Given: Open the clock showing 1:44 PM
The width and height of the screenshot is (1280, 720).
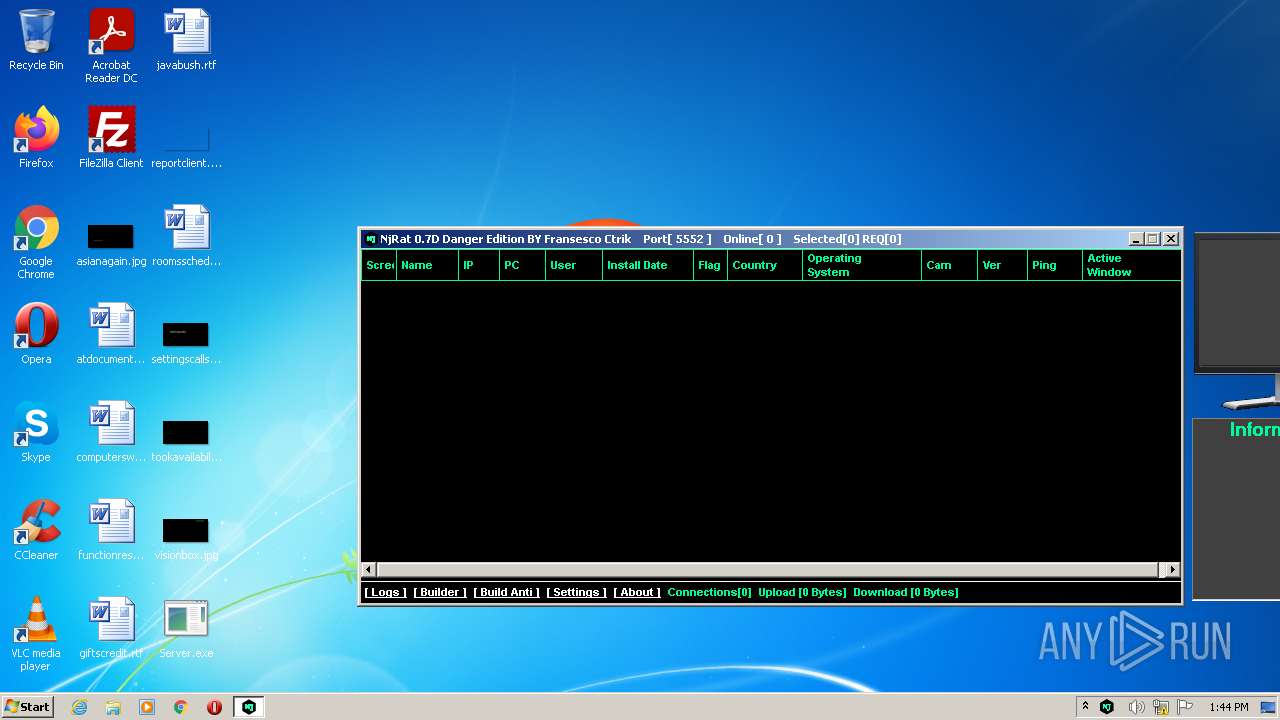Looking at the screenshot, I should coord(1229,707).
